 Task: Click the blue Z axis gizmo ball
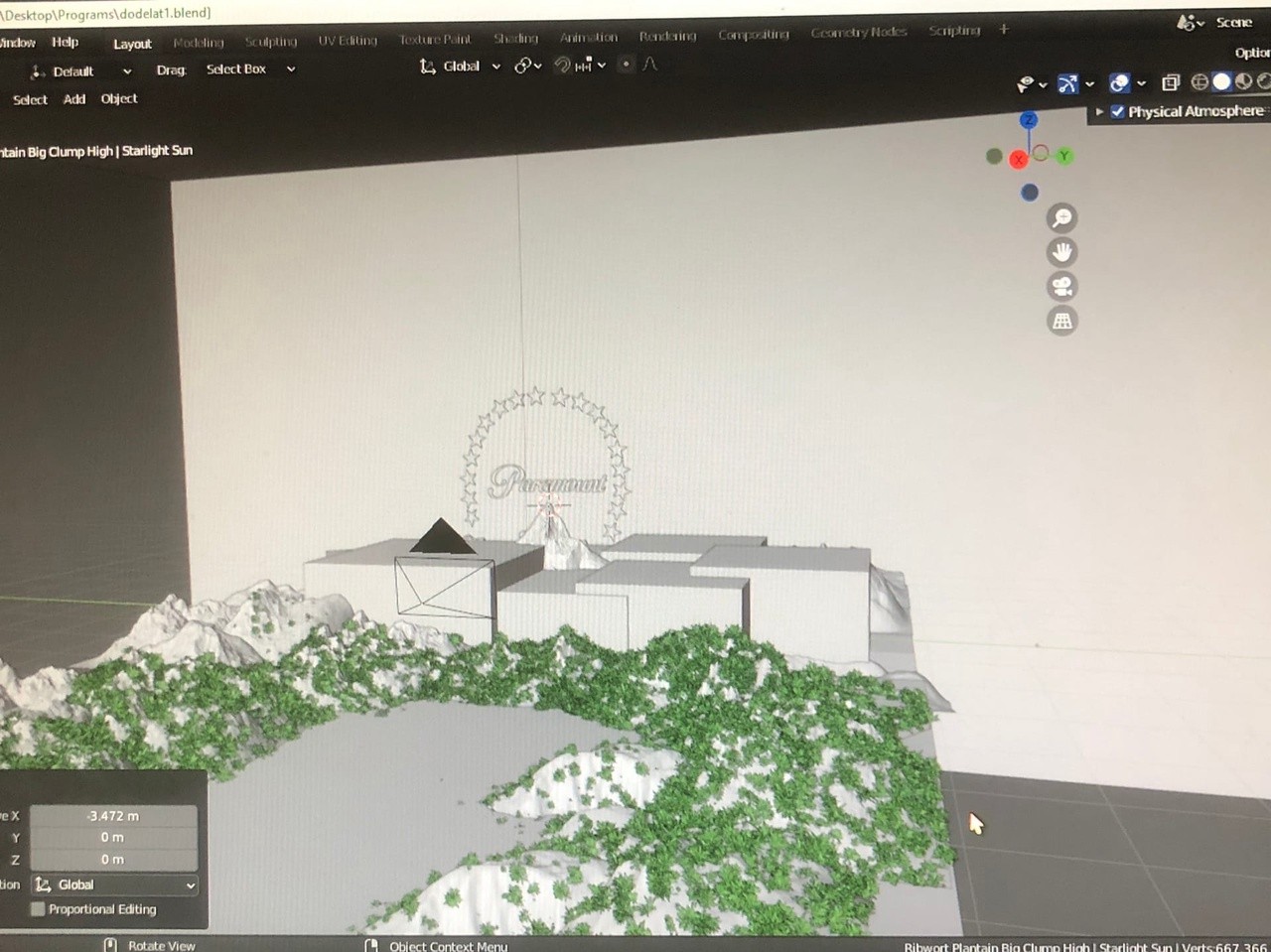[1029, 120]
